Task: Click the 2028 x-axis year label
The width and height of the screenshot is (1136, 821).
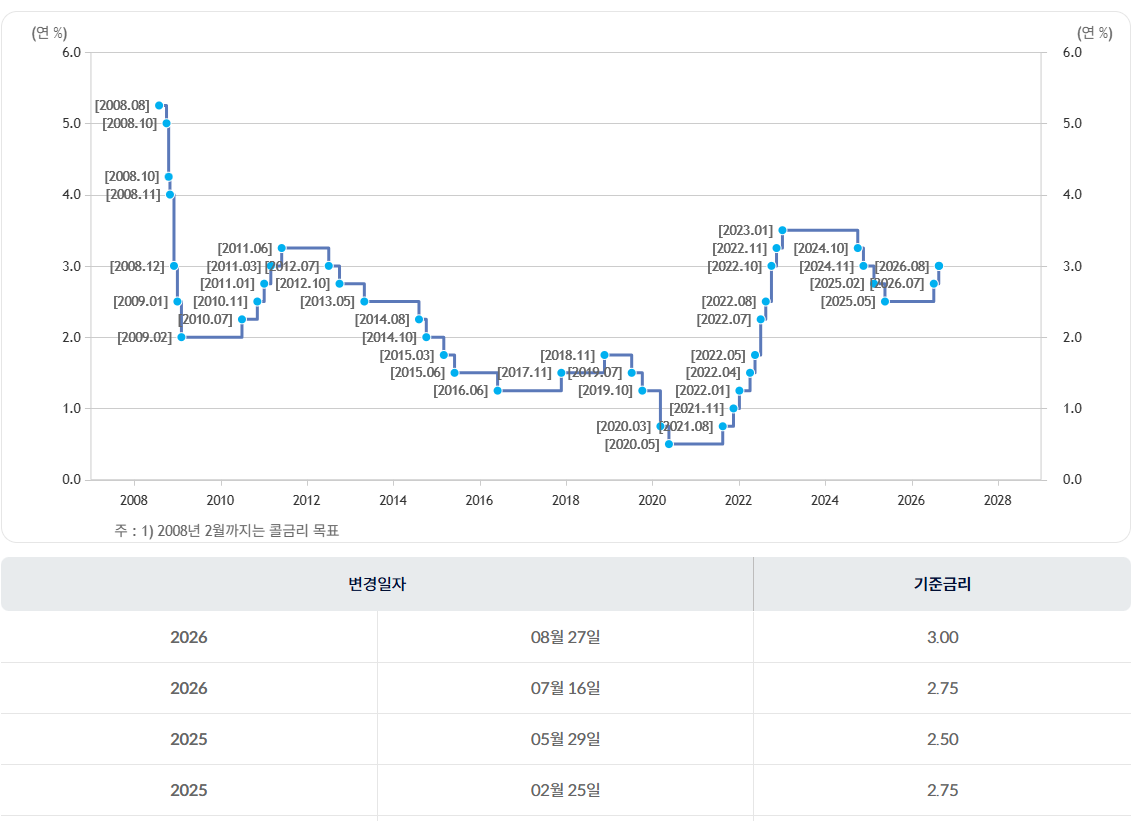Action: click(x=998, y=500)
